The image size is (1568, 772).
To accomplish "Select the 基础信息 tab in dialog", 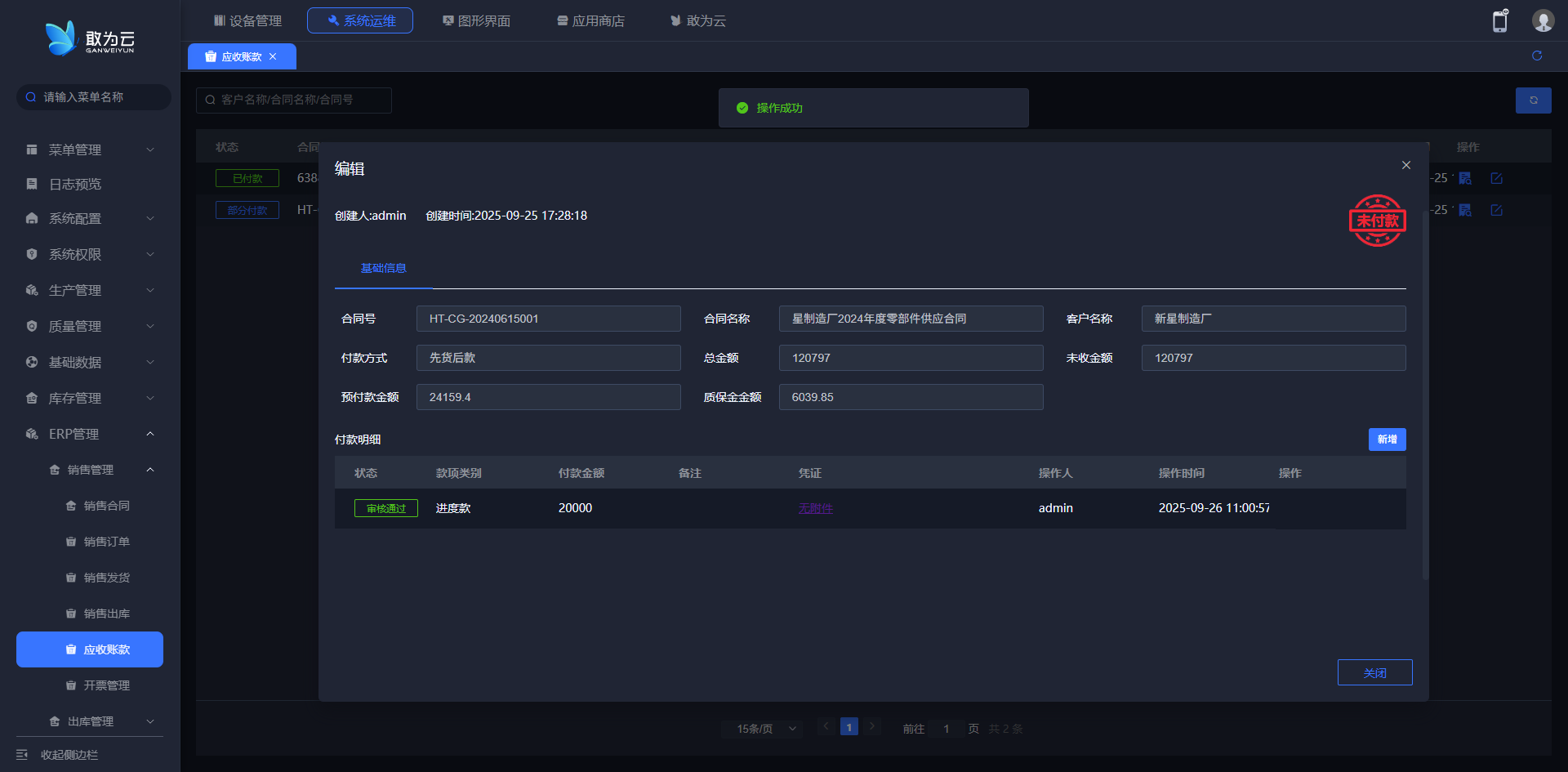I will click(x=383, y=268).
